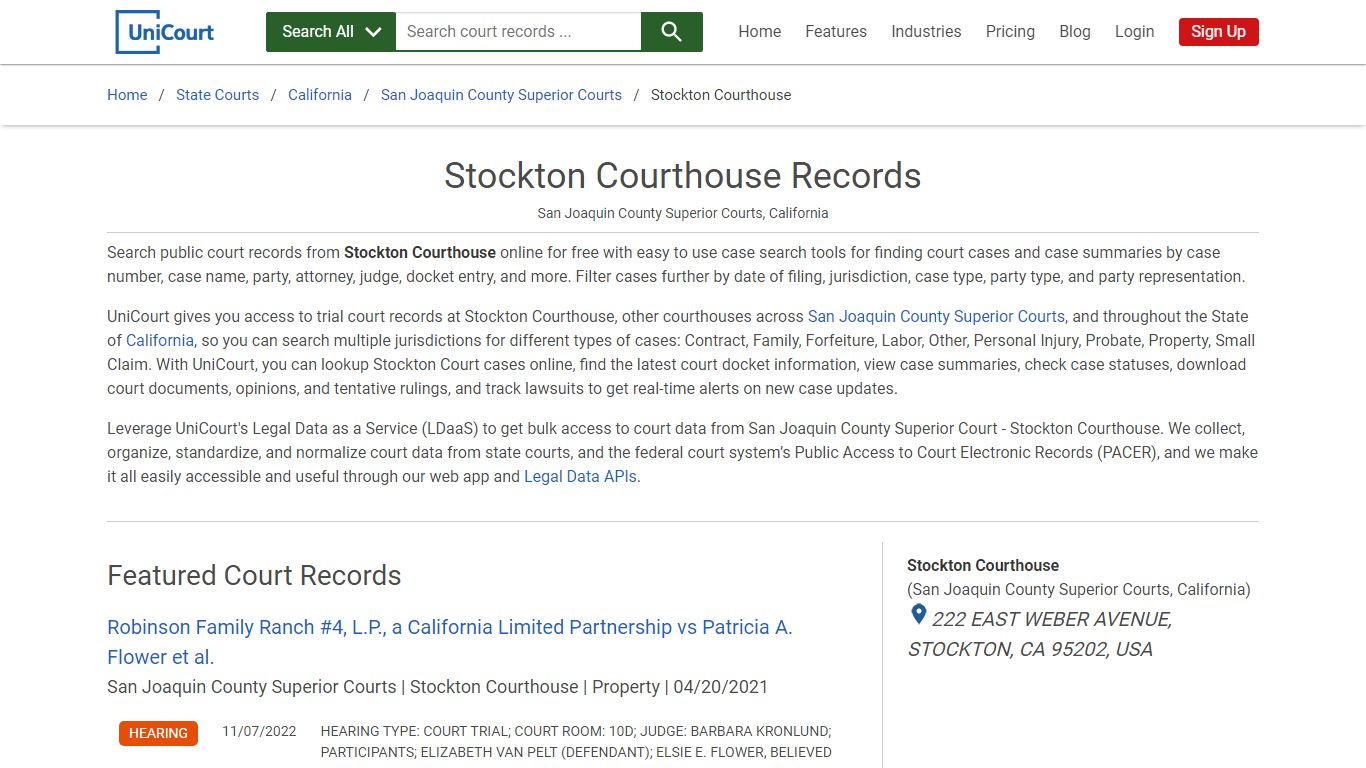1366x768 pixels.
Task: Open the Legal Data APIs link
Action: pos(580,477)
